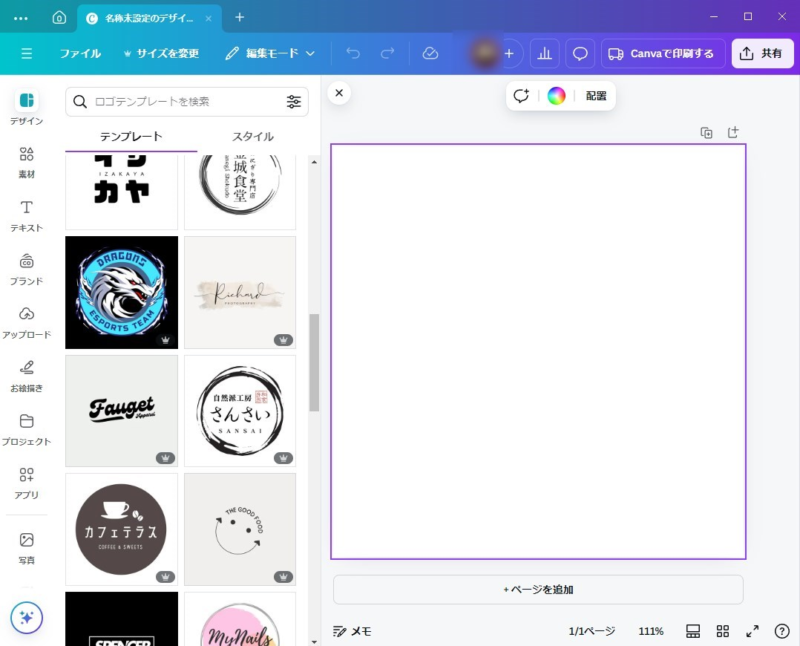The width and height of the screenshot is (800, 646).
Task: Click the Canva AI sparkle assistant button
Action: coord(27,617)
